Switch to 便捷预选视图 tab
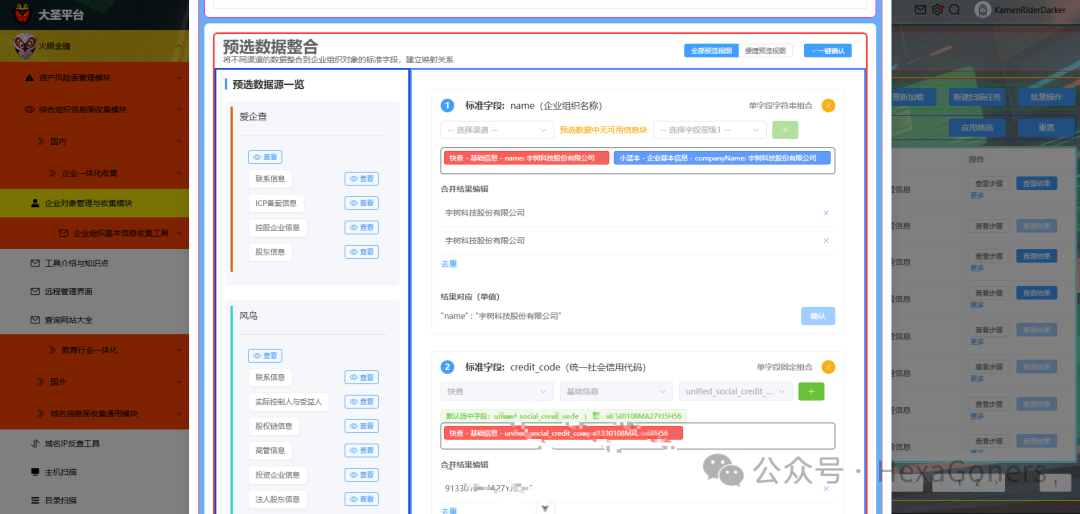The image size is (1080, 514). pos(765,51)
